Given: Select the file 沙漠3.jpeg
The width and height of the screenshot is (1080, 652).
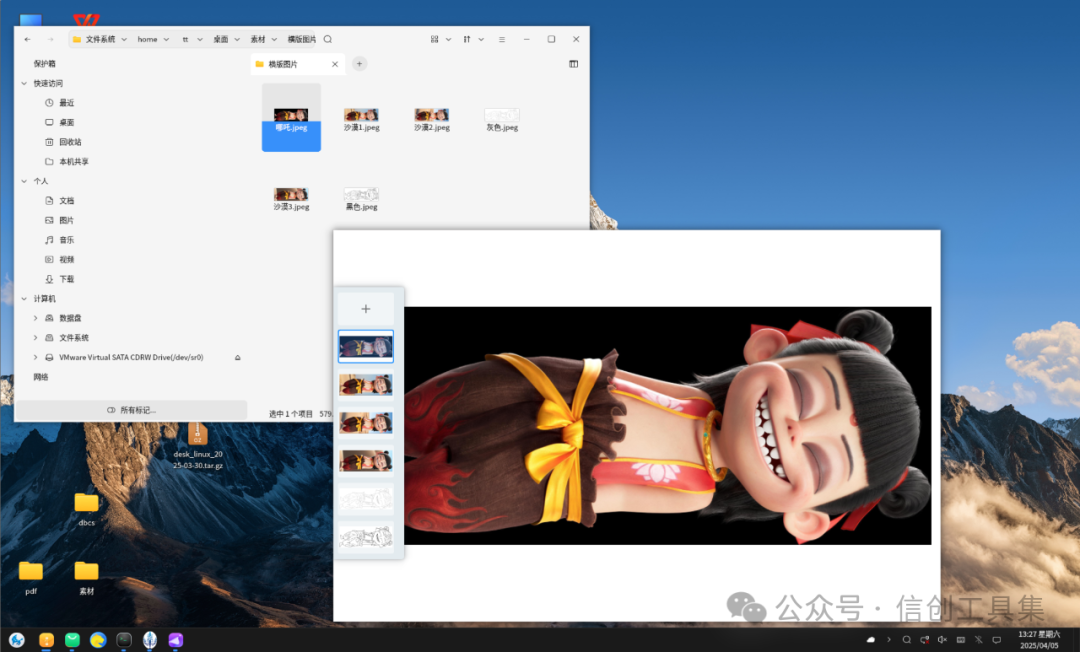Looking at the screenshot, I should (291, 199).
